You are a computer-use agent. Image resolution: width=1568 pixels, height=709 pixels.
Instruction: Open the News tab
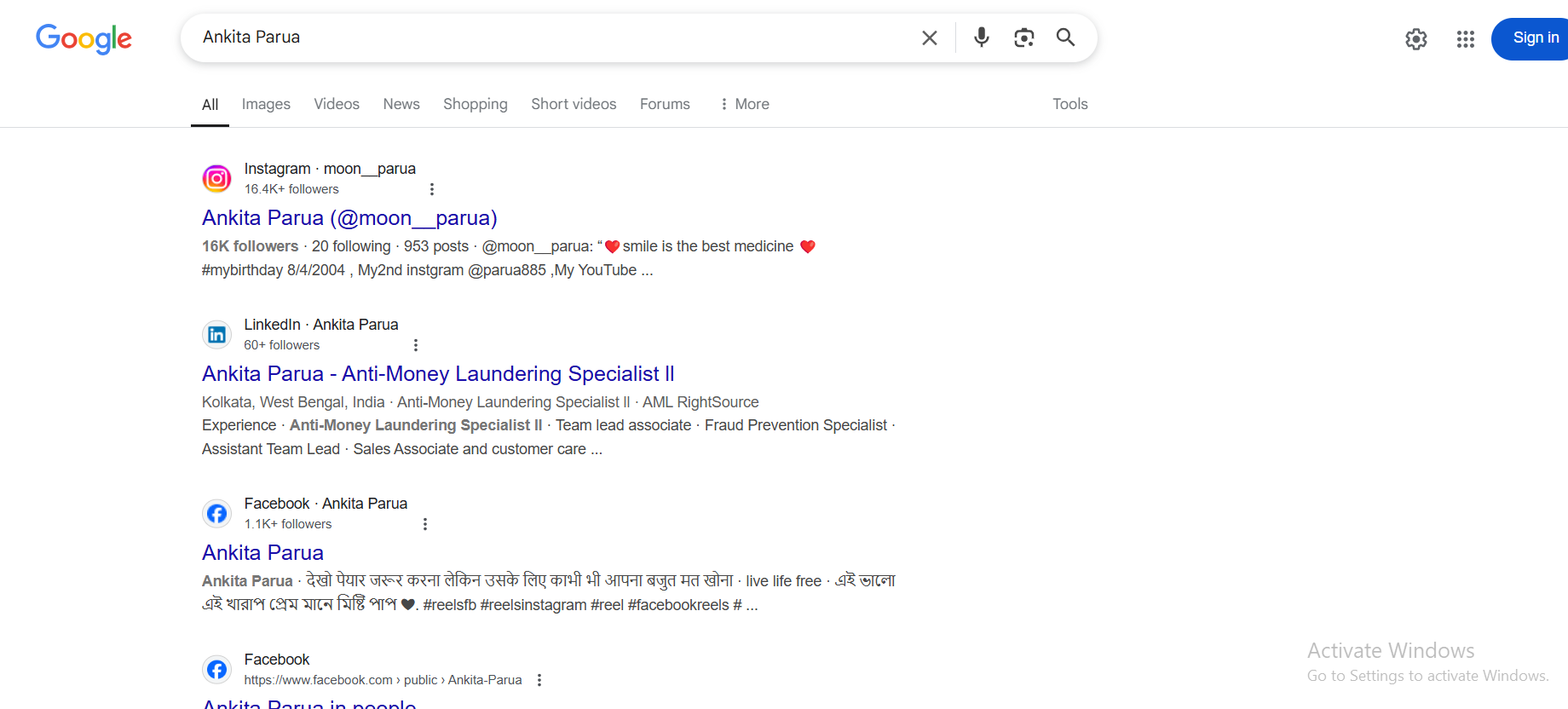click(401, 104)
